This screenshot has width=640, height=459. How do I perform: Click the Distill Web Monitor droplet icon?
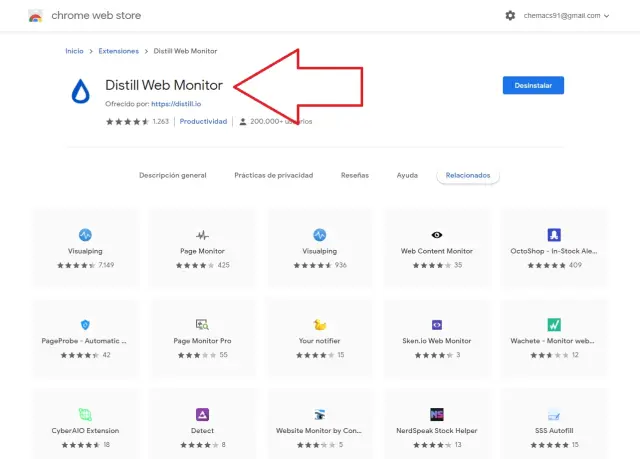click(82, 92)
